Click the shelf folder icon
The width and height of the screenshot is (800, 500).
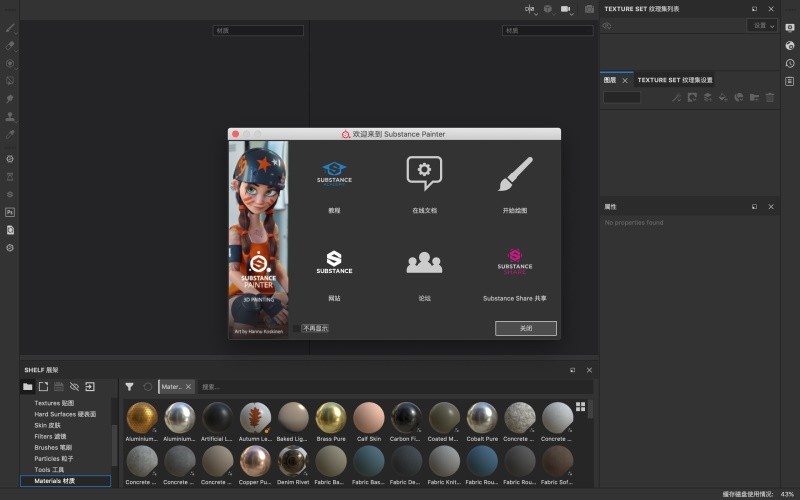tap(28, 387)
